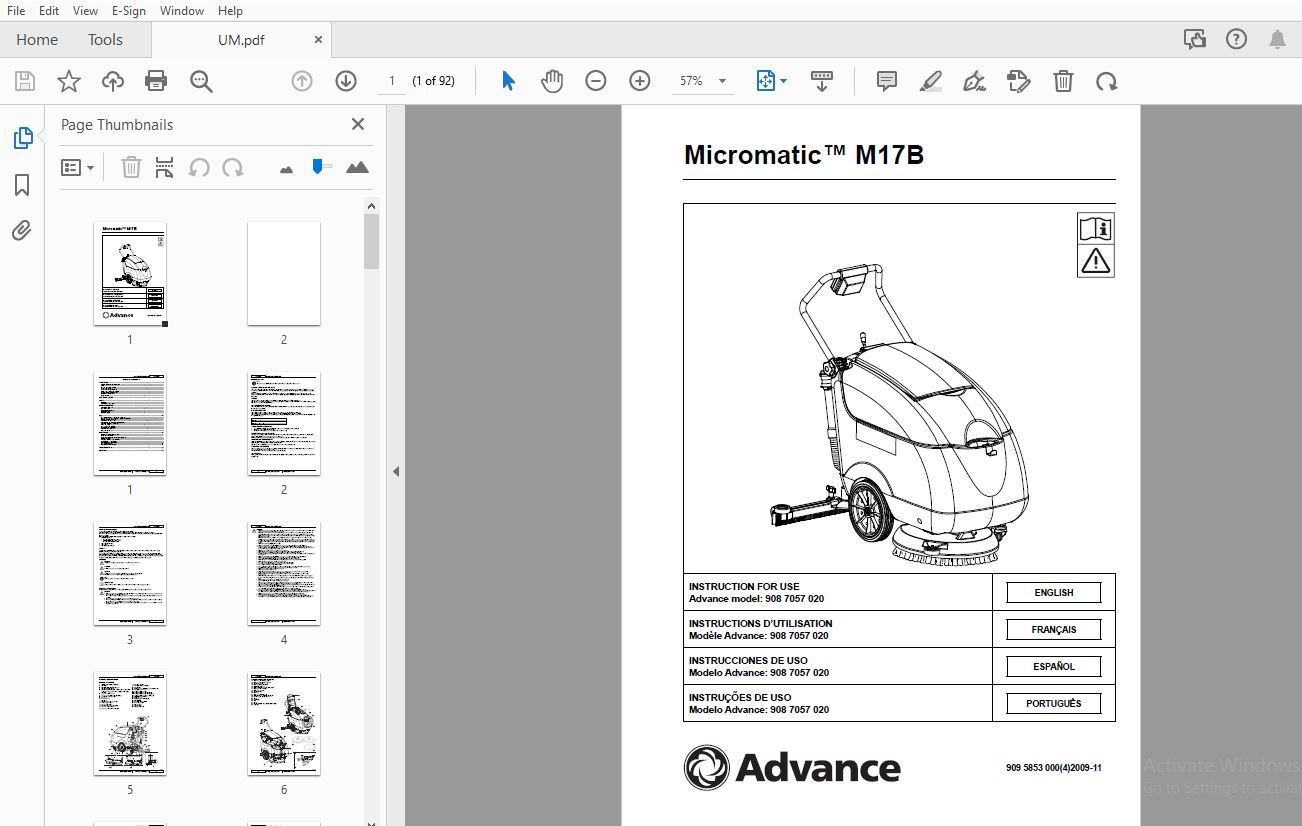Open the Attachments panel paperclip icon
This screenshot has height=826, width=1302.
point(22,231)
